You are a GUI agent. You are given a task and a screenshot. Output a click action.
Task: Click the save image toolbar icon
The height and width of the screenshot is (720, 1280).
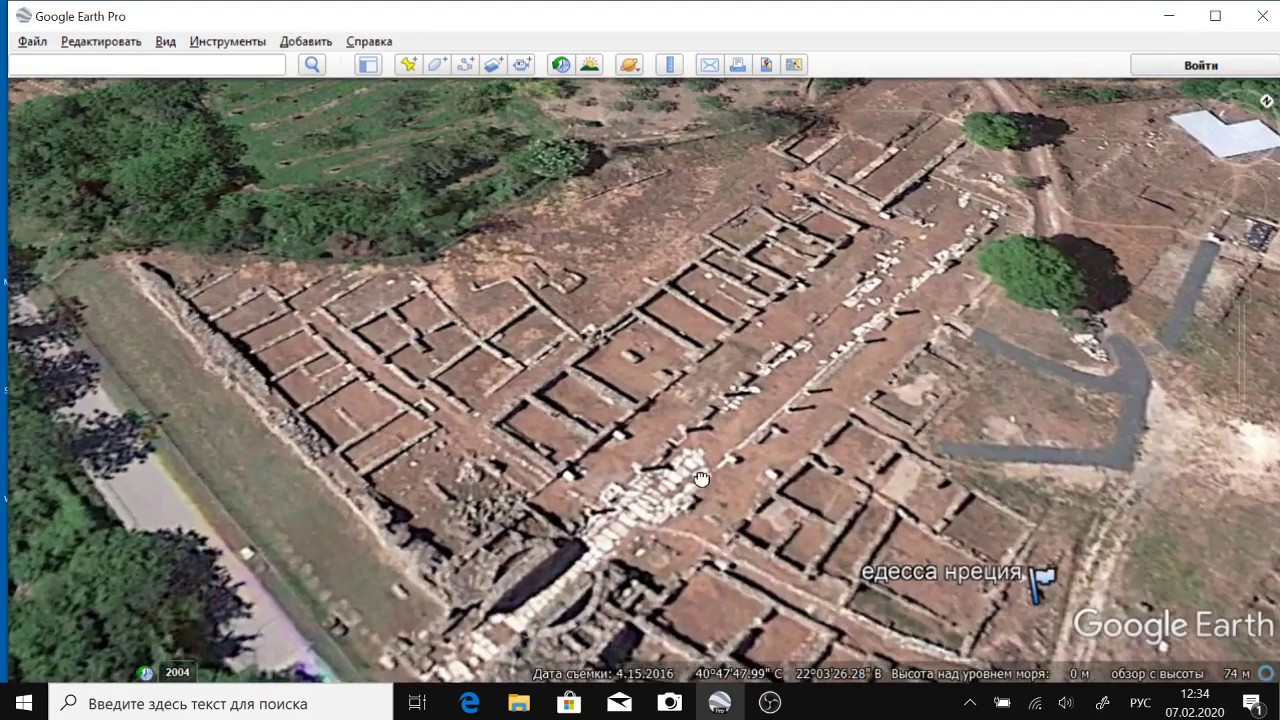pyautogui.click(x=766, y=65)
